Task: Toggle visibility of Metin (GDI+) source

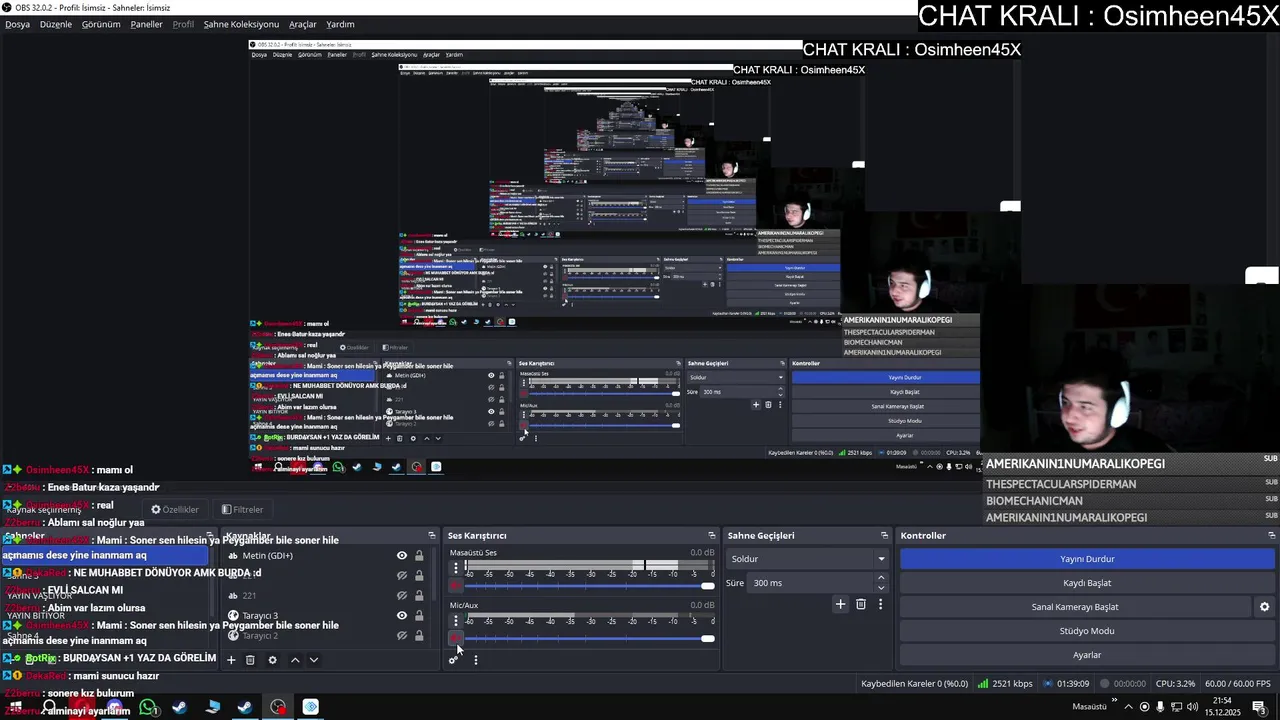Action: (x=402, y=556)
